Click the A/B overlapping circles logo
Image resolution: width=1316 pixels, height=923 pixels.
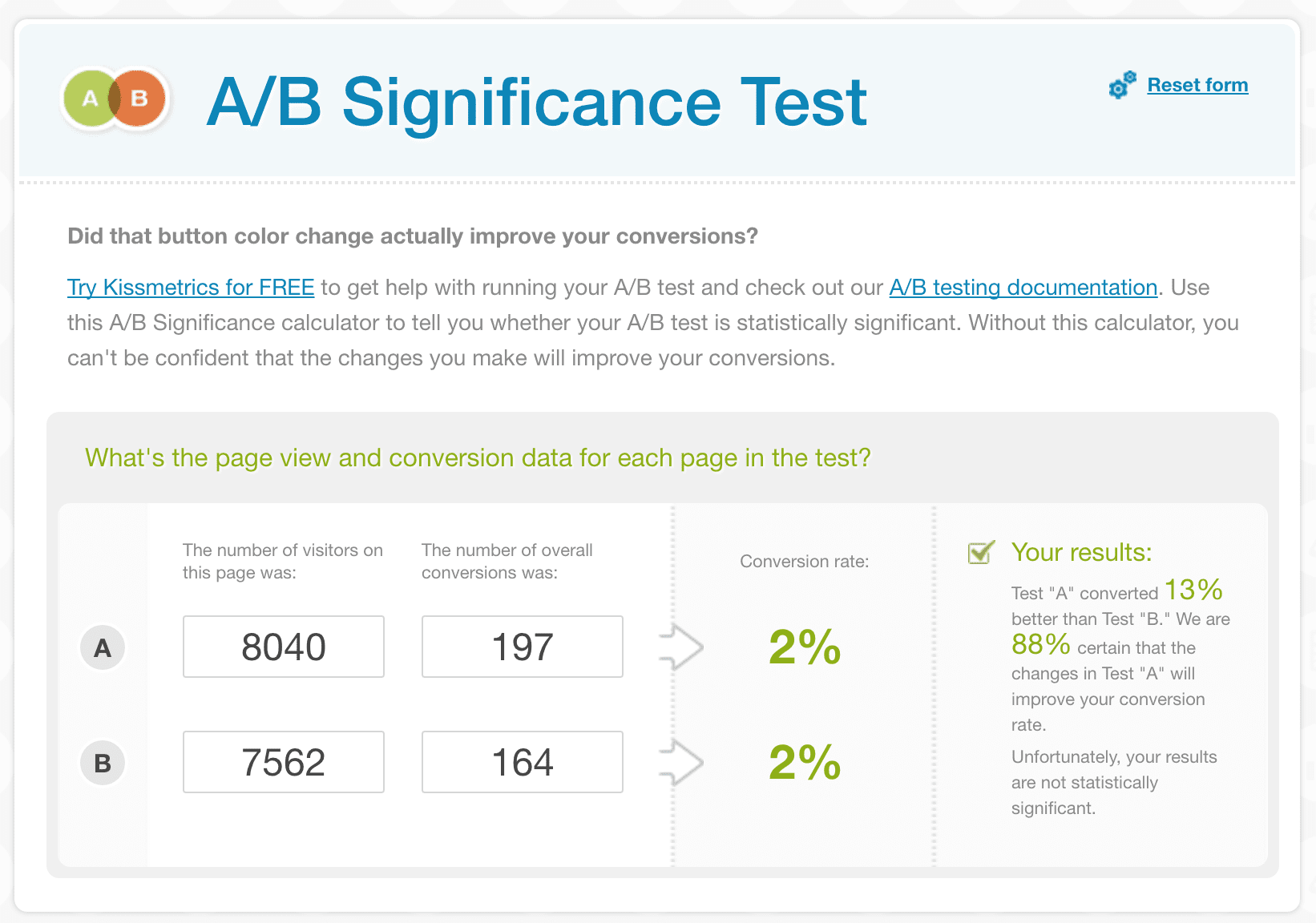(x=114, y=98)
